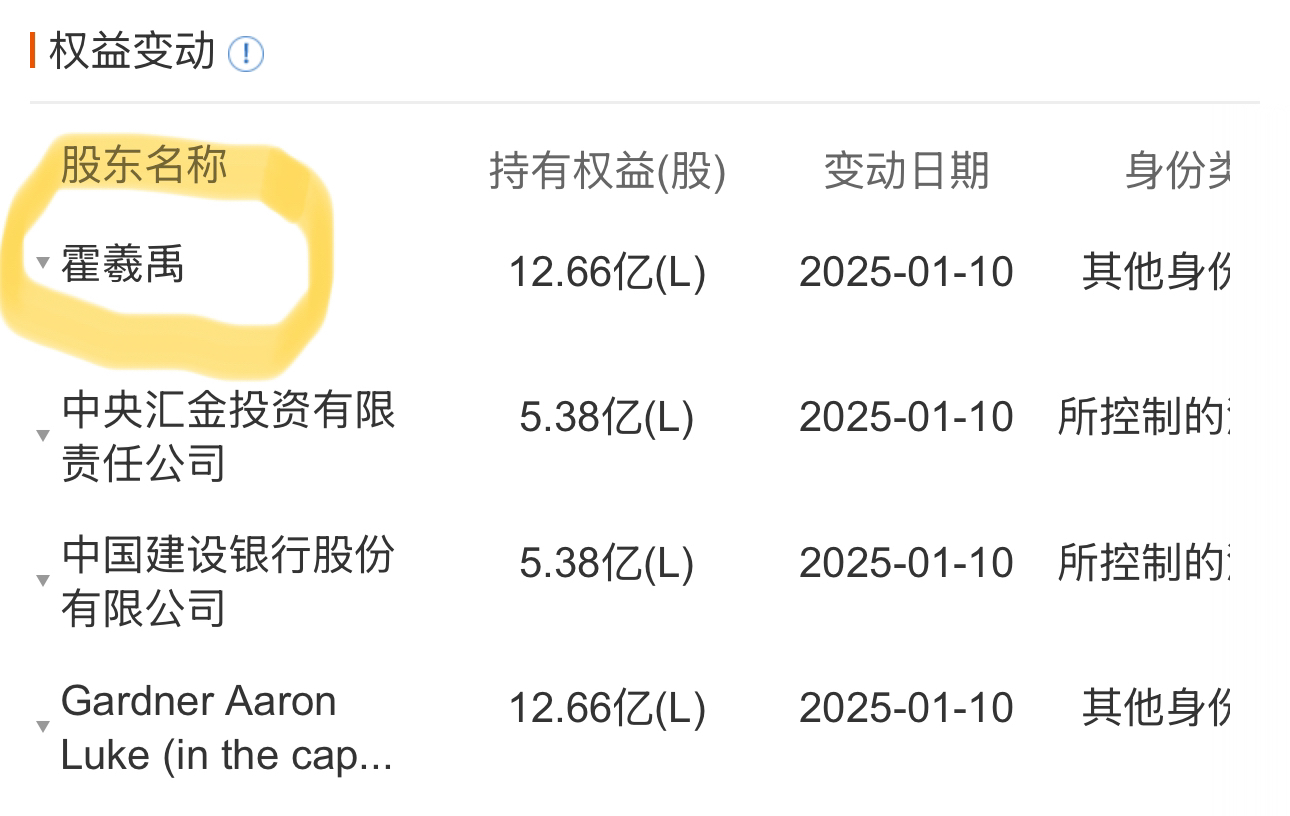This screenshot has height=816, width=1290.
Task: Expand the Gardner Aaron Luke row arrow
Action: click(x=43, y=726)
